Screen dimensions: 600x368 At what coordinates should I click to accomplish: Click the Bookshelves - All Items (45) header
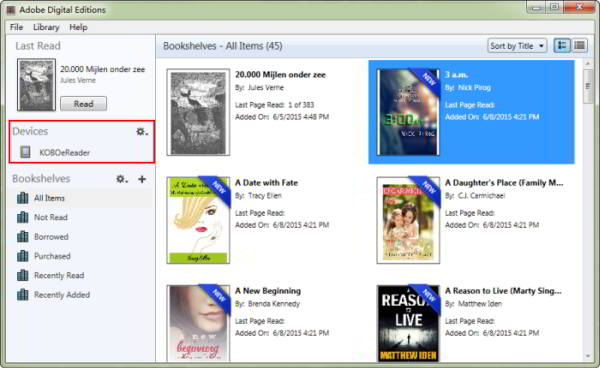[x=223, y=46]
